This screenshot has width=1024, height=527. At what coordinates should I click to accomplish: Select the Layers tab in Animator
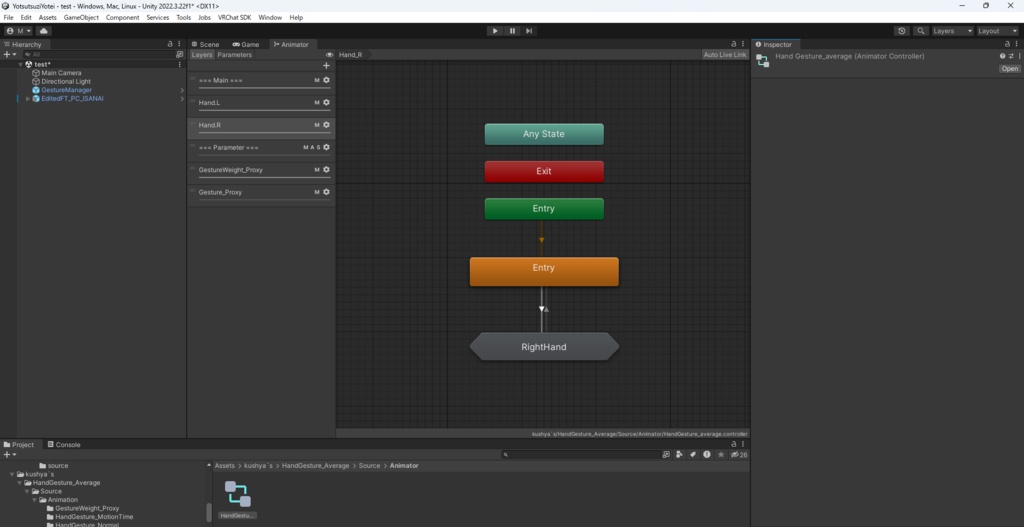202,55
